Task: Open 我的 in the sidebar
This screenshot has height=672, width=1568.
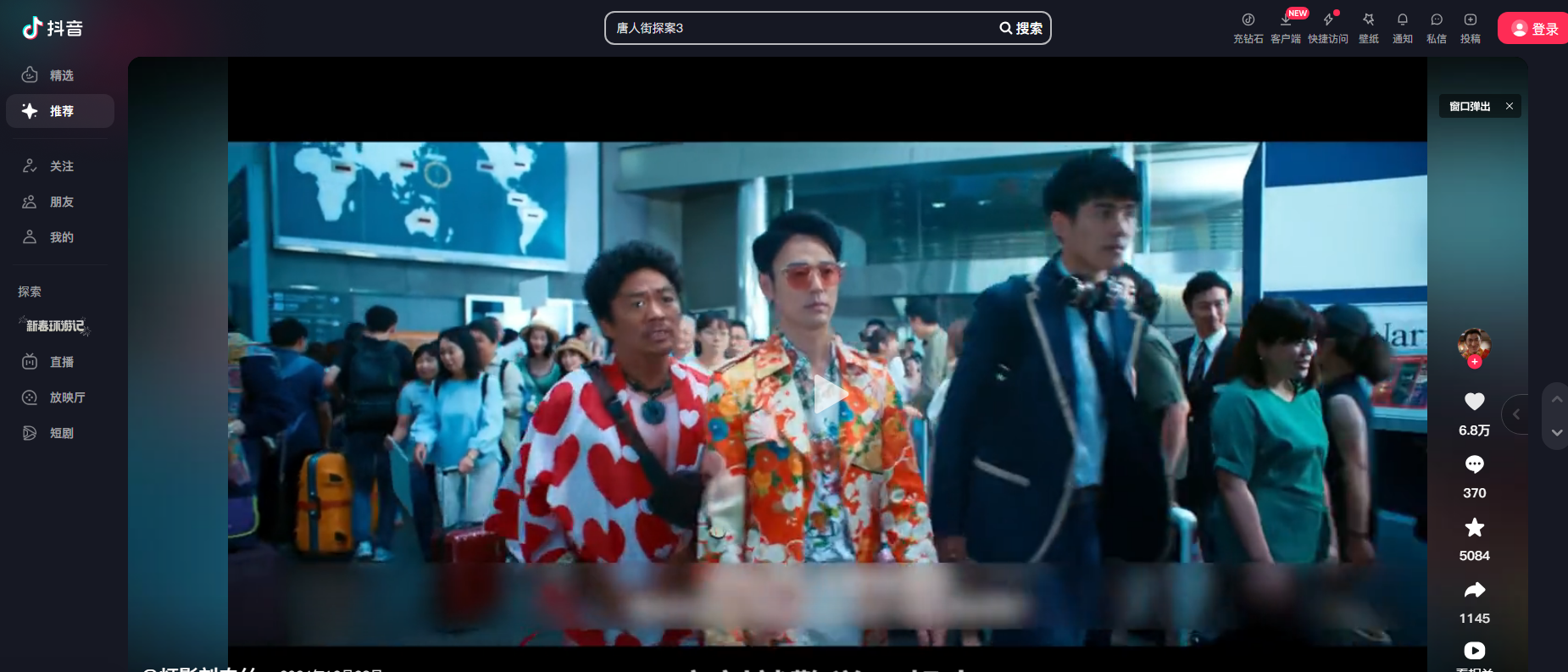Action: 60,237
